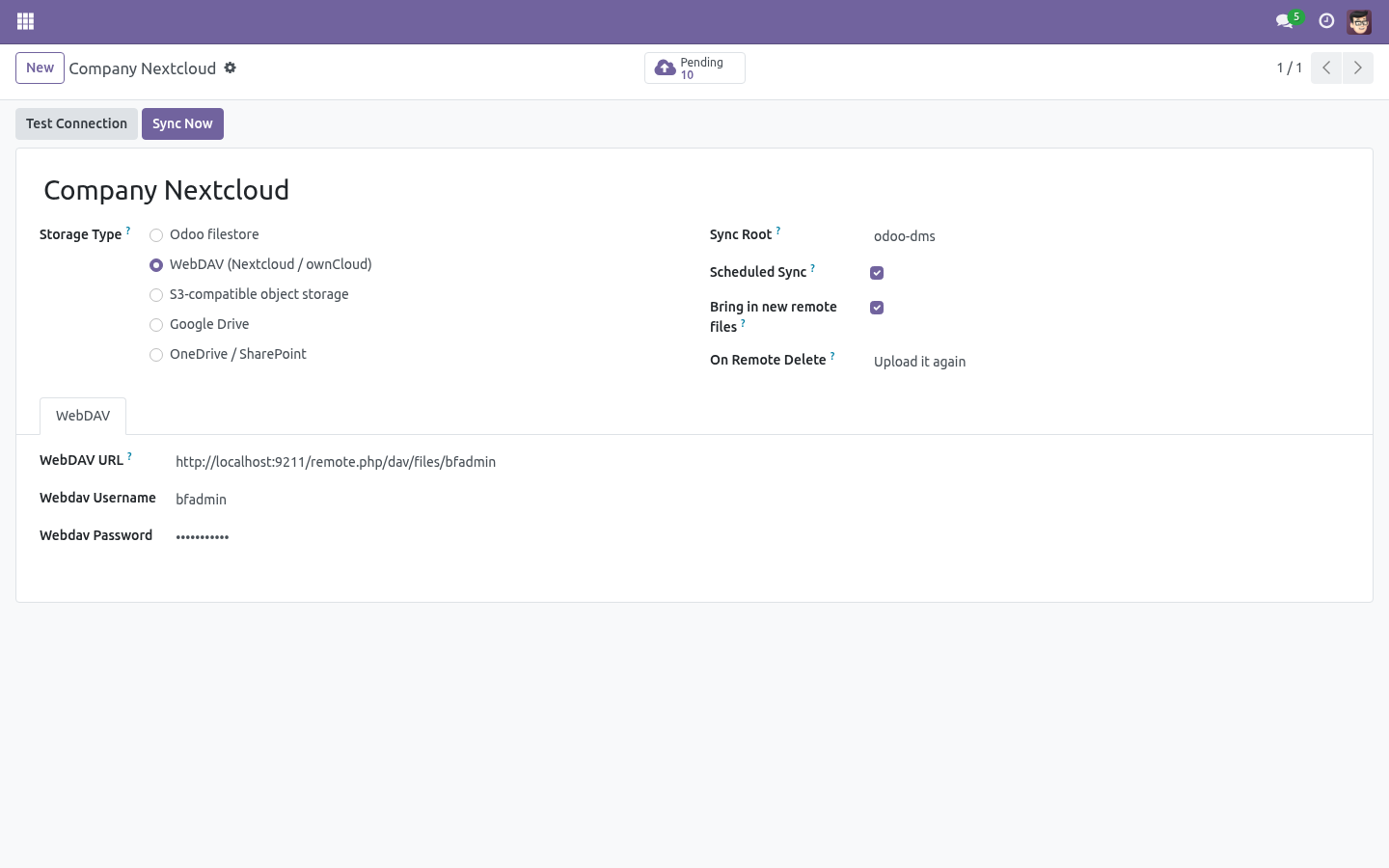Open the Pending 10 cloud stat button
Screen dimensions: 1389x868
(694, 68)
